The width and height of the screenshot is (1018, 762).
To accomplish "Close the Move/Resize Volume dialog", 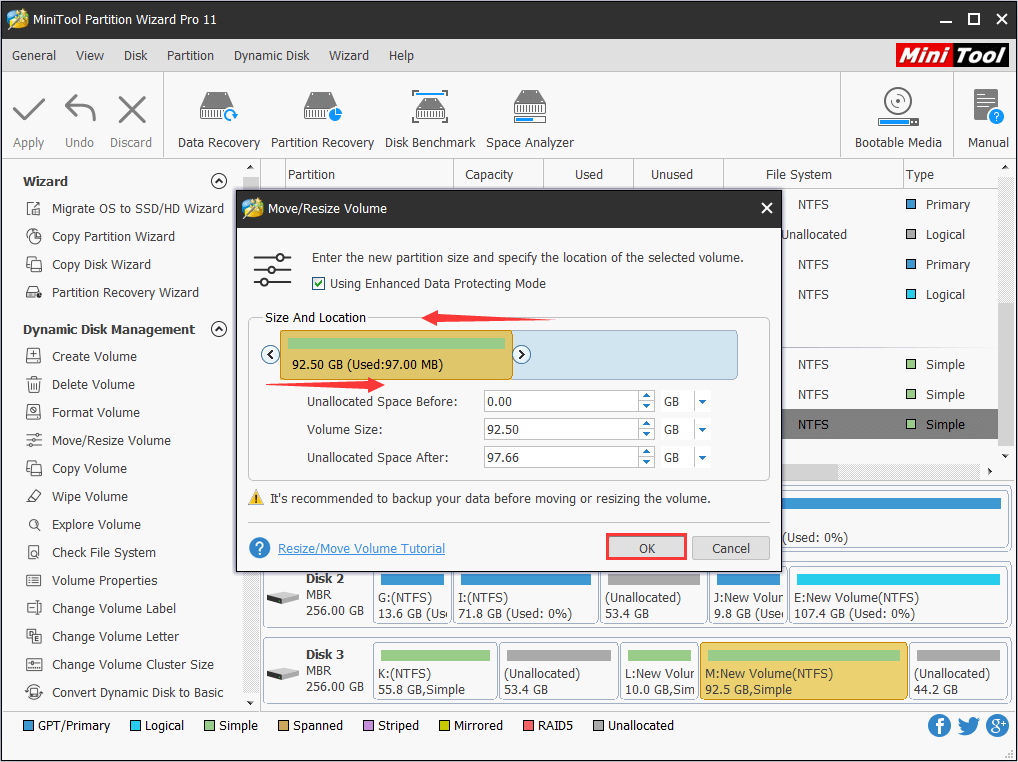I will tap(767, 208).
